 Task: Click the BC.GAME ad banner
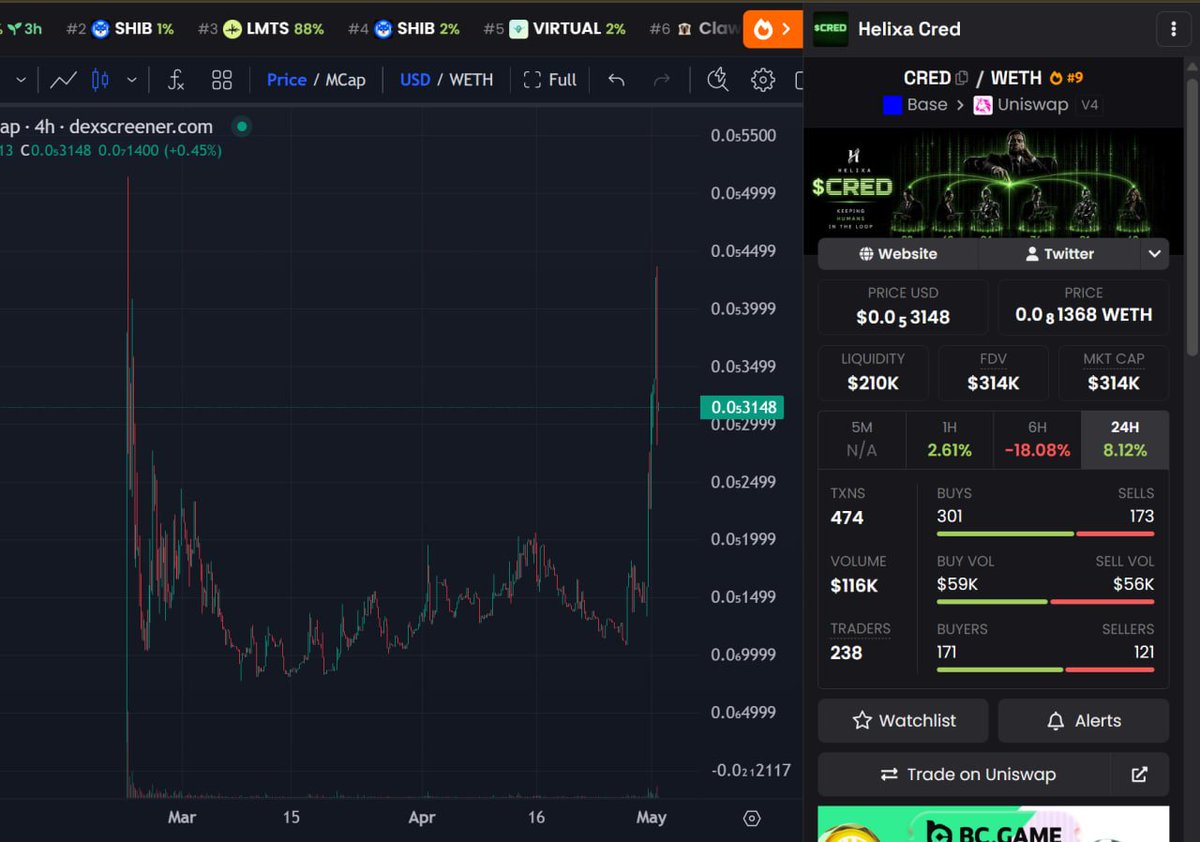[x=993, y=824]
